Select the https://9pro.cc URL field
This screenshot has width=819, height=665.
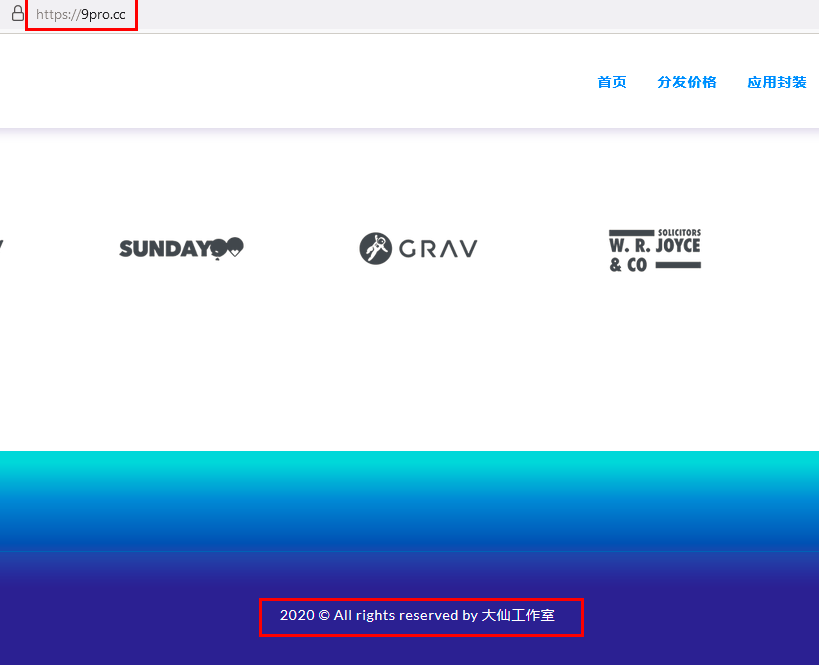point(80,15)
